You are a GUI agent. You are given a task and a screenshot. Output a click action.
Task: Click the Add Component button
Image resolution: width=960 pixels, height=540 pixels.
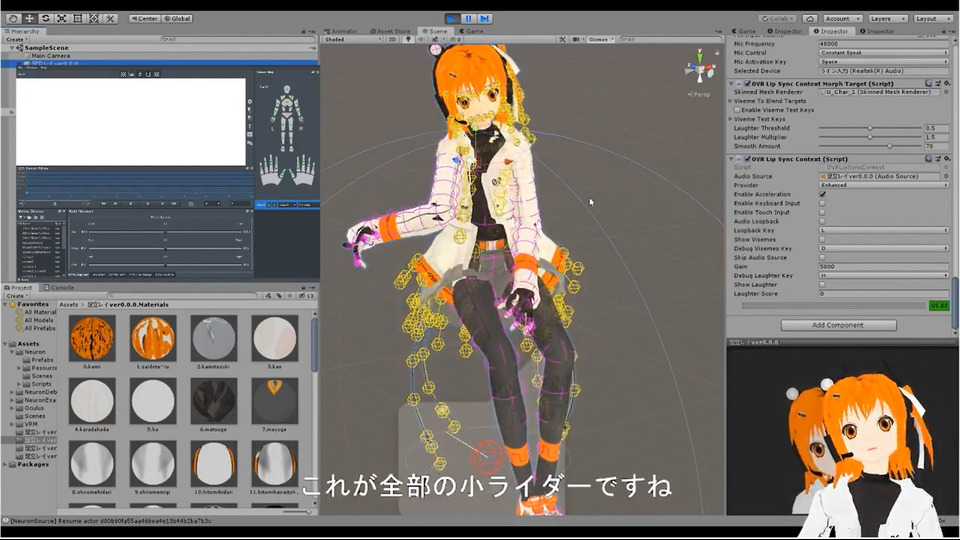pyautogui.click(x=838, y=325)
